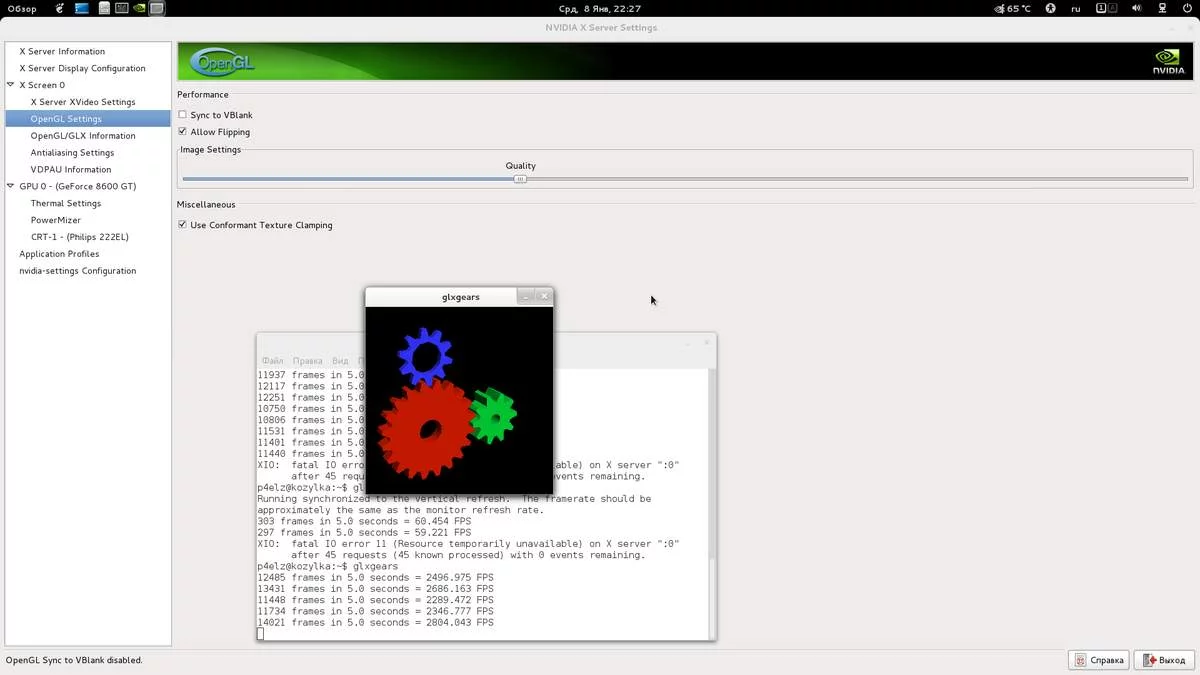
Task: Click the Performance section label
Action: [203, 95]
